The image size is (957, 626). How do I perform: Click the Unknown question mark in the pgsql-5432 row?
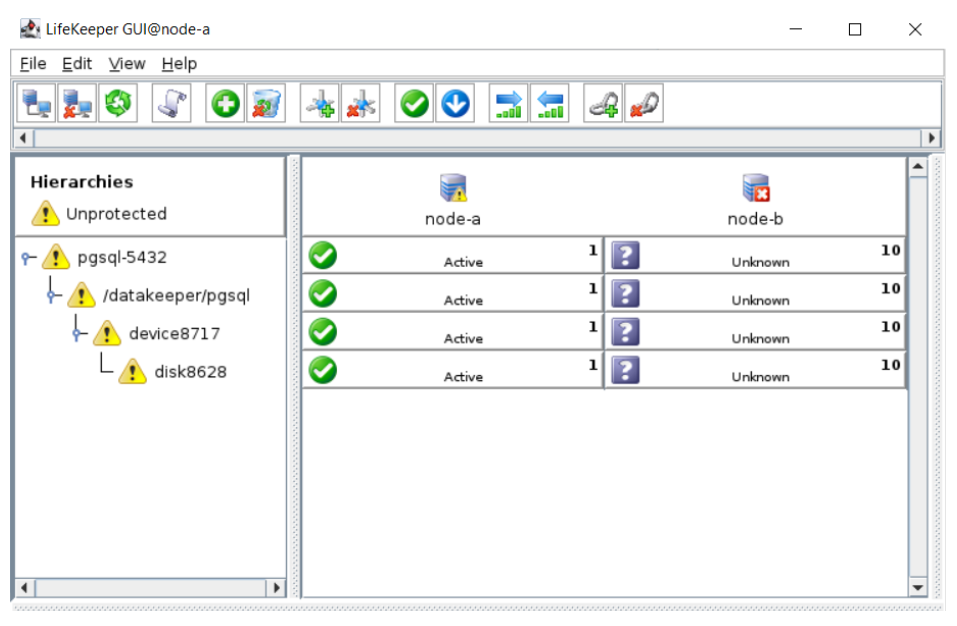click(x=626, y=255)
